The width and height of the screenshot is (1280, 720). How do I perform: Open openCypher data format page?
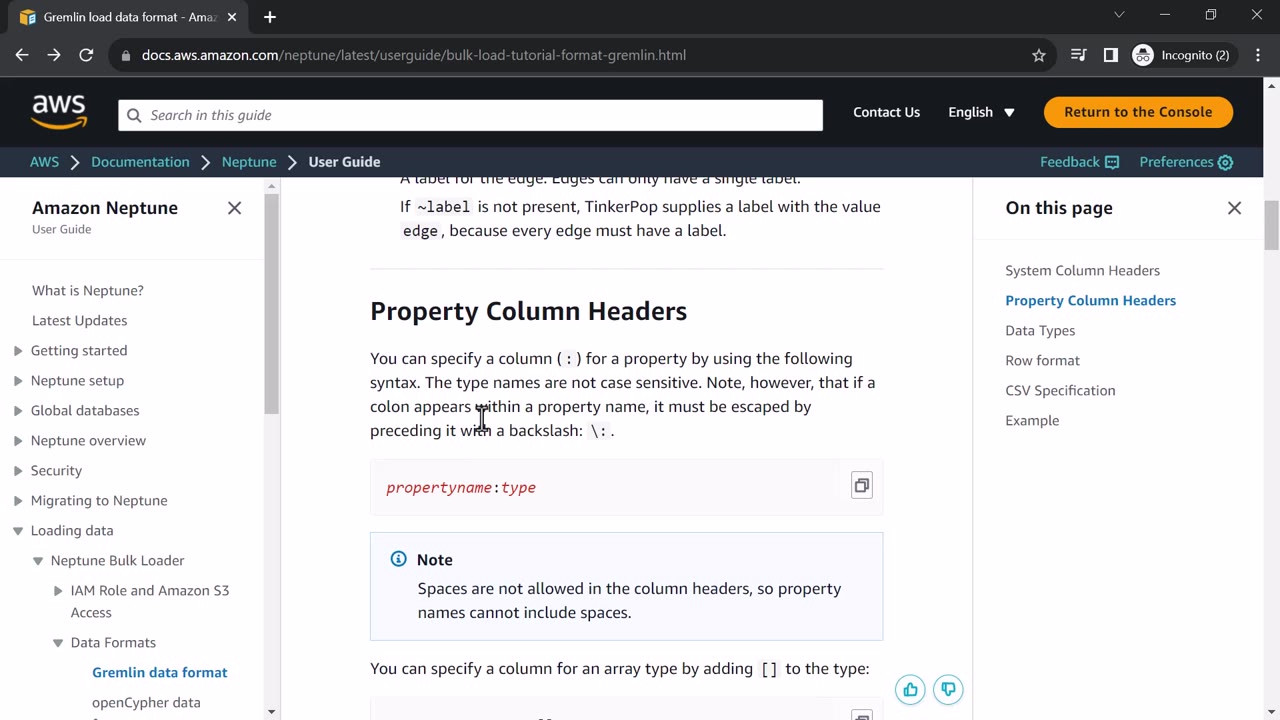point(146,702)
